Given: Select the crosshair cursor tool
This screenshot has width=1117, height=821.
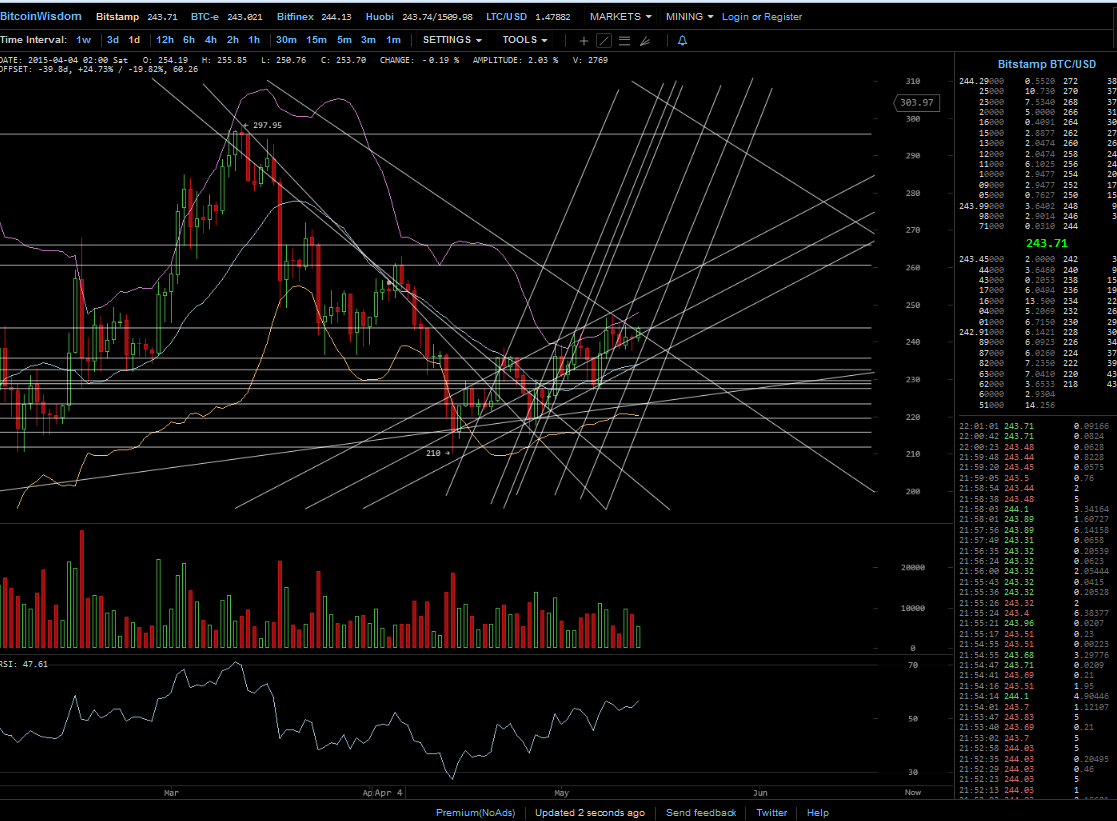Looking at the screenshot, I should [583, 41].
